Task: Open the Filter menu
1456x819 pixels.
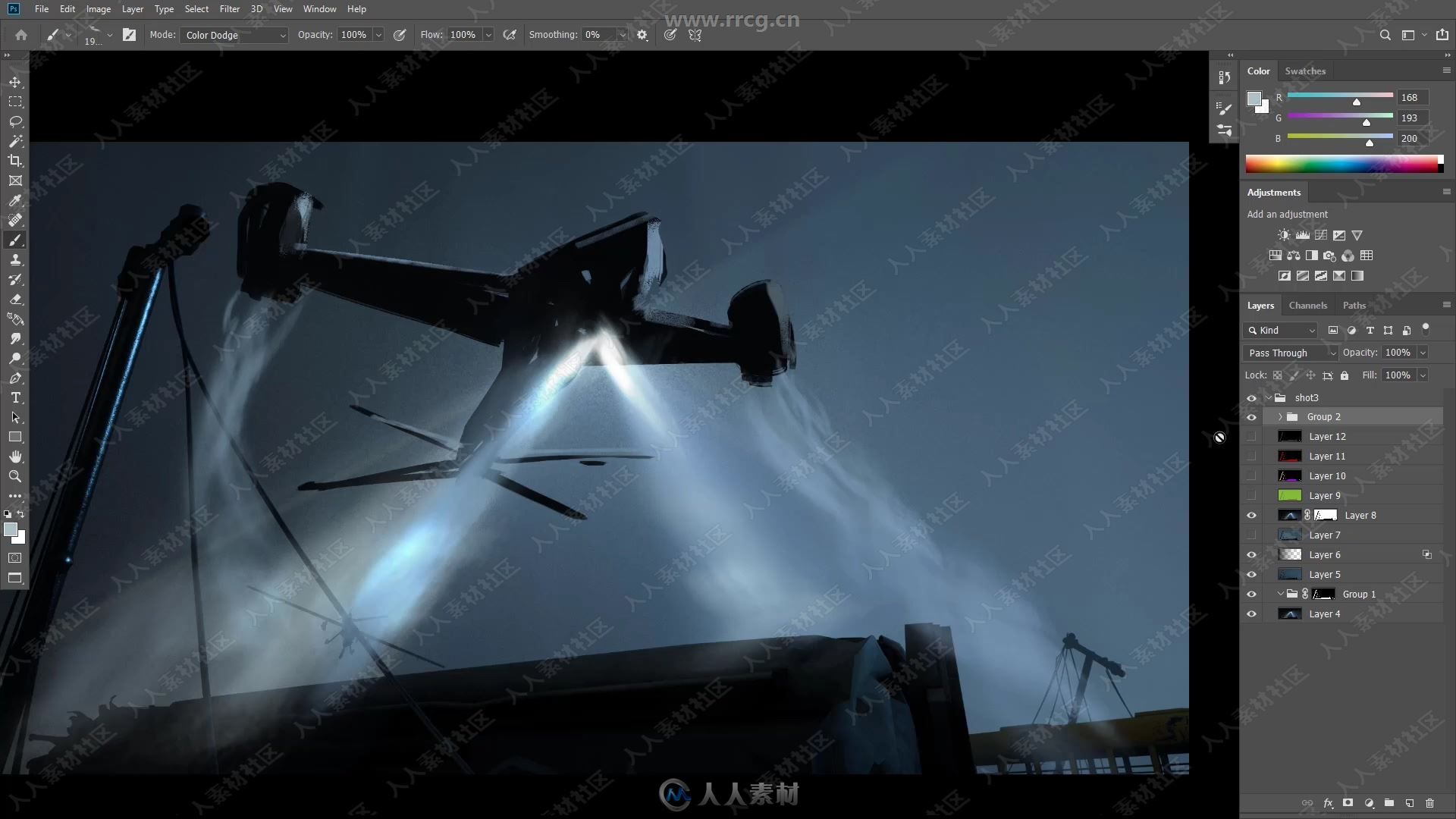Action: click(229, 9)
